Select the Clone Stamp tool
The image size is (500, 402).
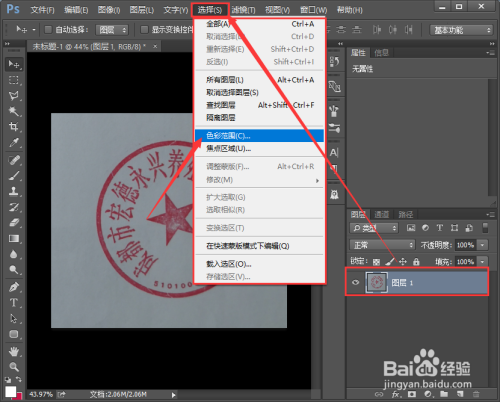[14, 191]
